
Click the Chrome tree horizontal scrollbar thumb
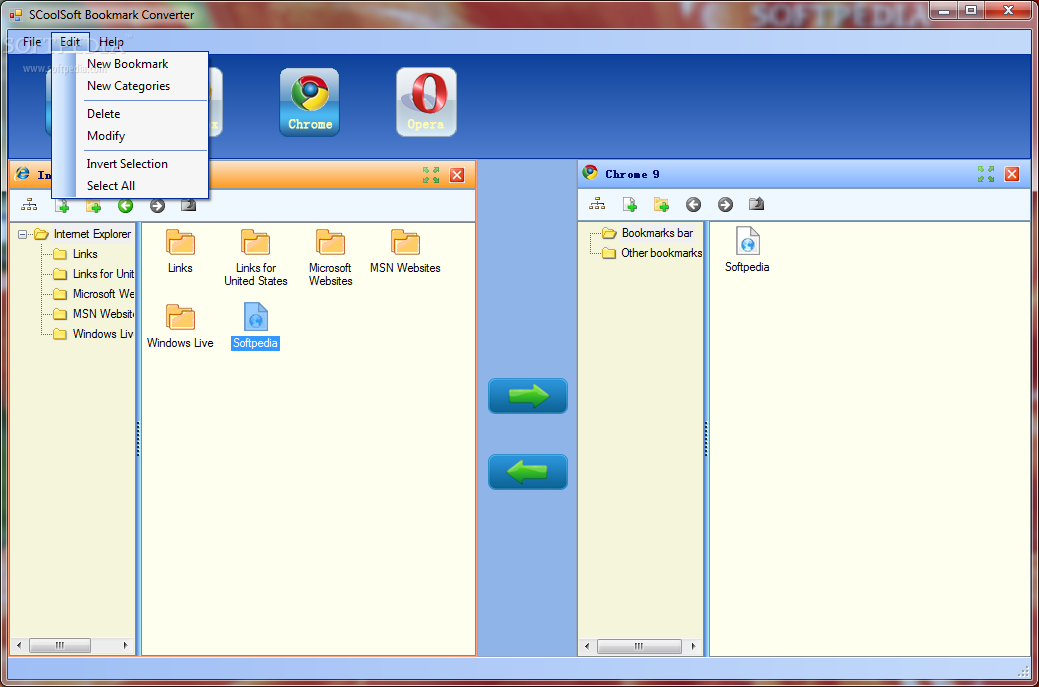tap(639, 646)
